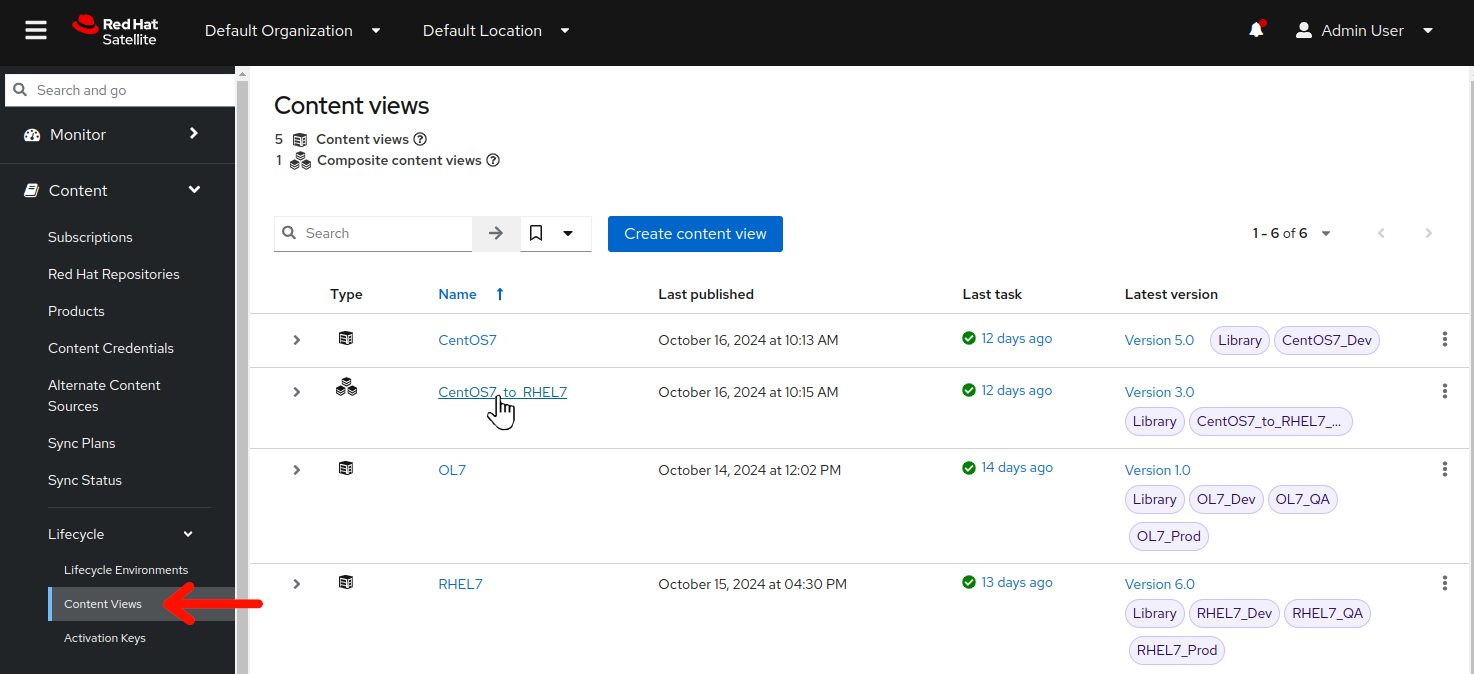Screen dimensions: 1474x674
Task: Open Alternate Content Sources in sidebar
Action: 104,396
